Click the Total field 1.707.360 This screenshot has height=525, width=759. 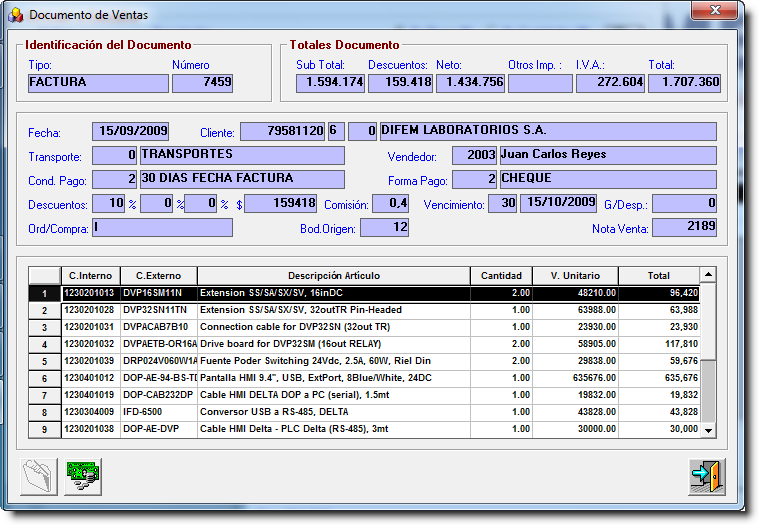click(684, 83)
